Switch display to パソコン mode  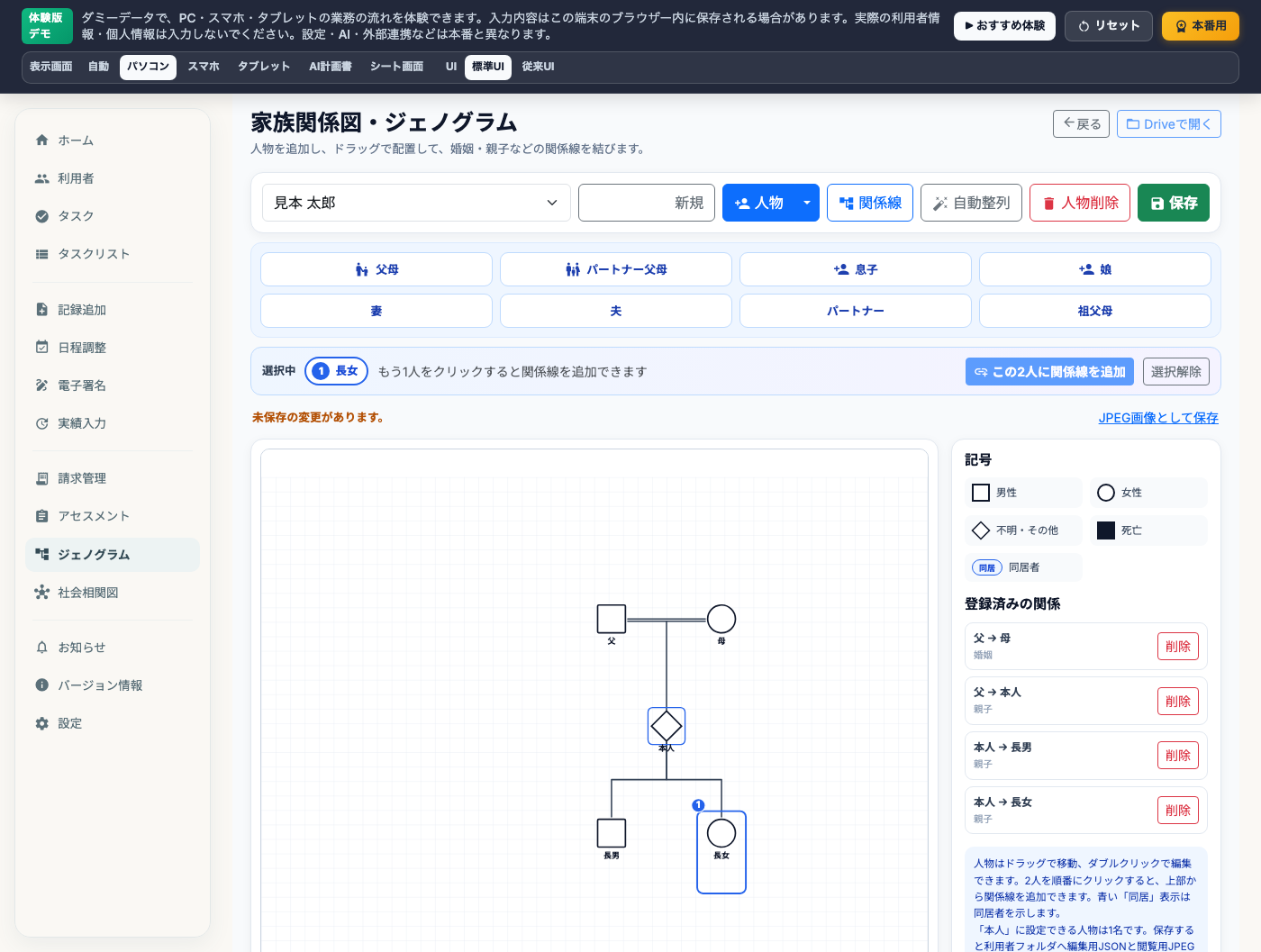pos(148,68)
